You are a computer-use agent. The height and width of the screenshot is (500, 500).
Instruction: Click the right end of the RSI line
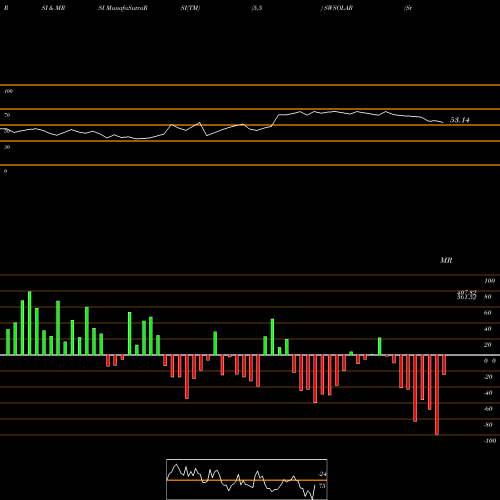point(443,122)
